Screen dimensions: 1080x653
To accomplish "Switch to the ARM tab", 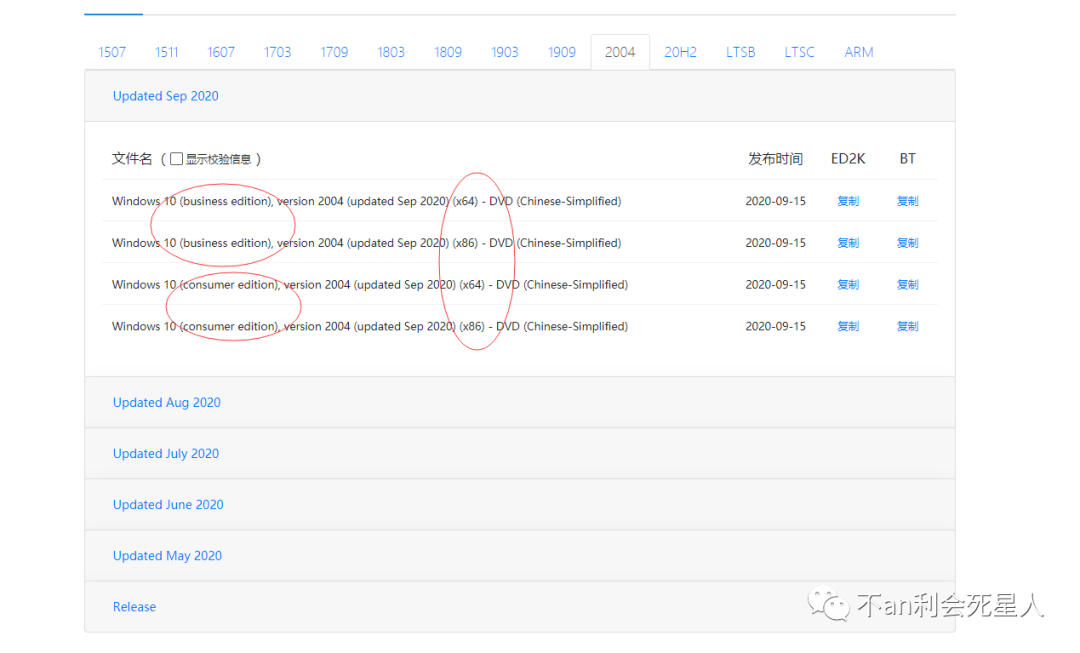I will 858,52.
